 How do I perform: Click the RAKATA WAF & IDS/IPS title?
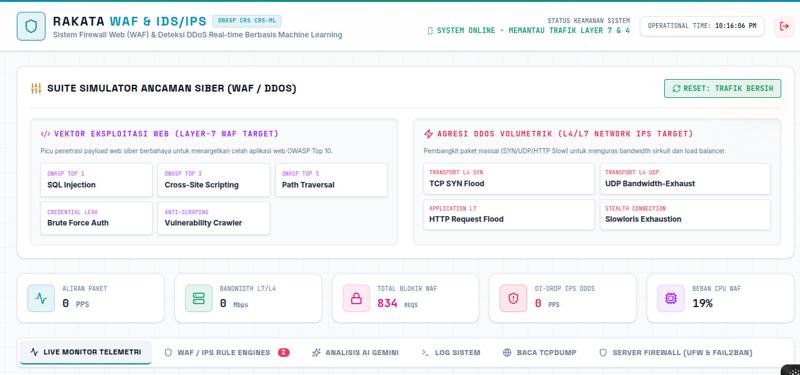(130, 21)
